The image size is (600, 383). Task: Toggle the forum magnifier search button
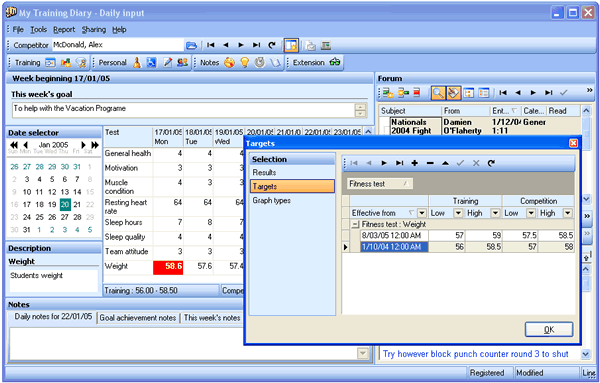point(438,93)
